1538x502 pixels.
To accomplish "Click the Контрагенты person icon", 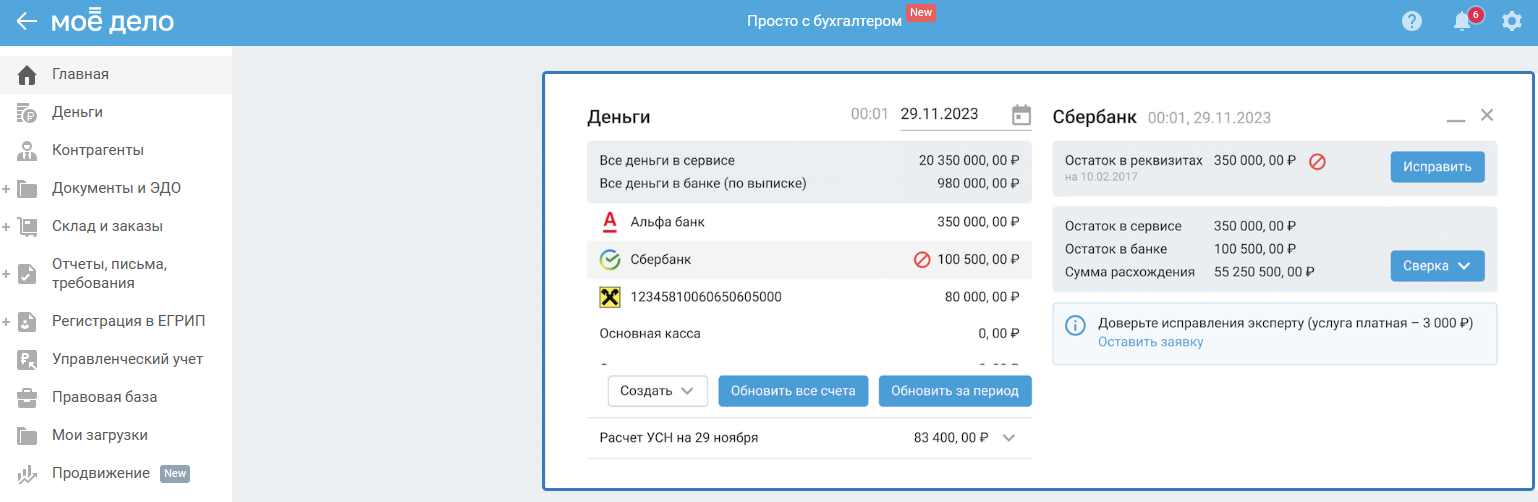I will 27,150.
